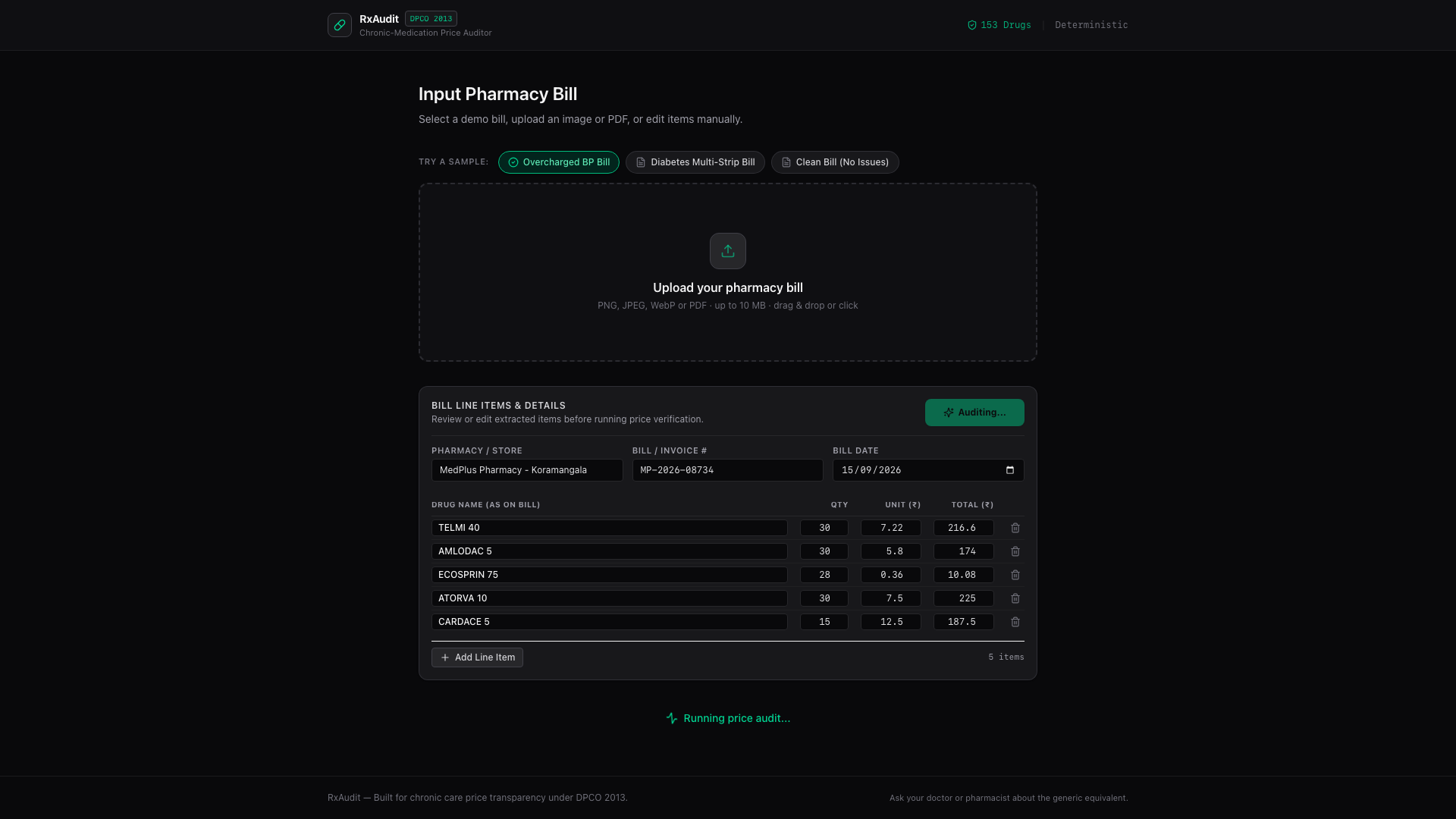Open the bill date calendar picker
This screenshot has width=1456, height=819.
1010,470
